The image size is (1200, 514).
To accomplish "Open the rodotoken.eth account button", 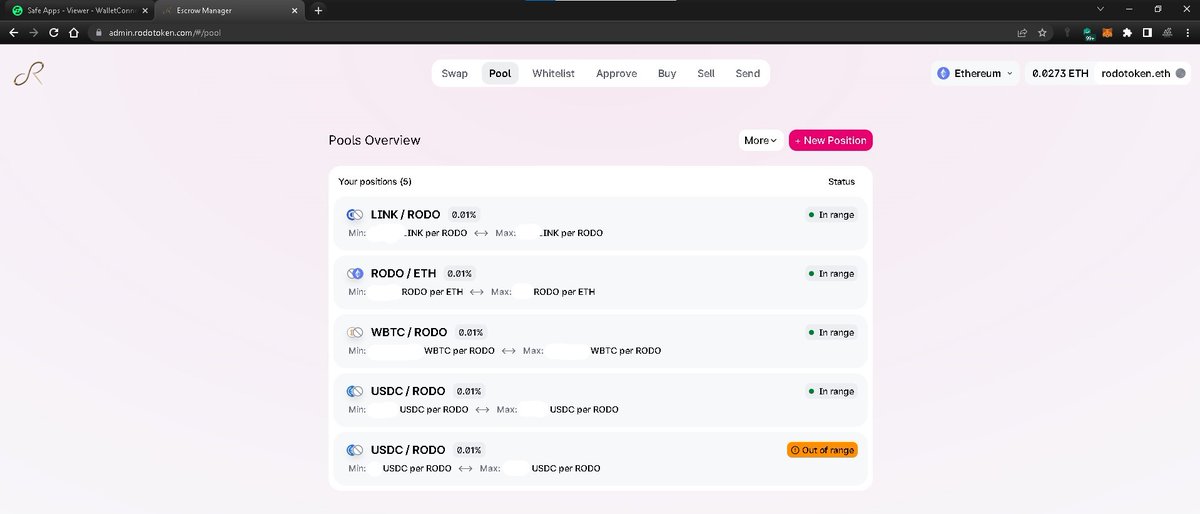I will [1144, 73].
